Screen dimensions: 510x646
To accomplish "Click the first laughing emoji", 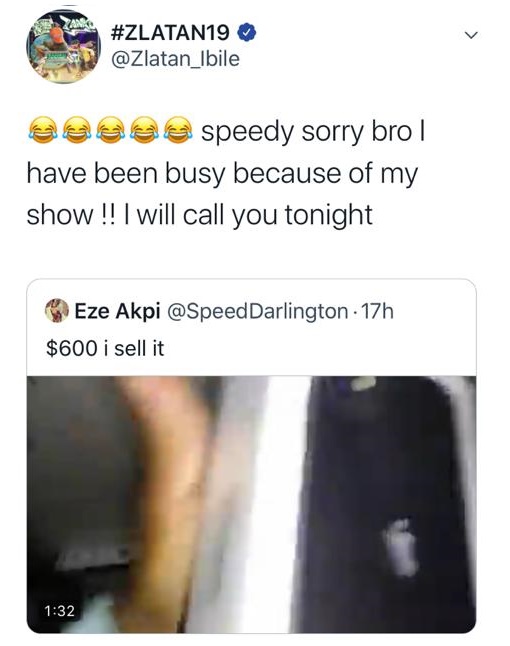I will point(42,130).
